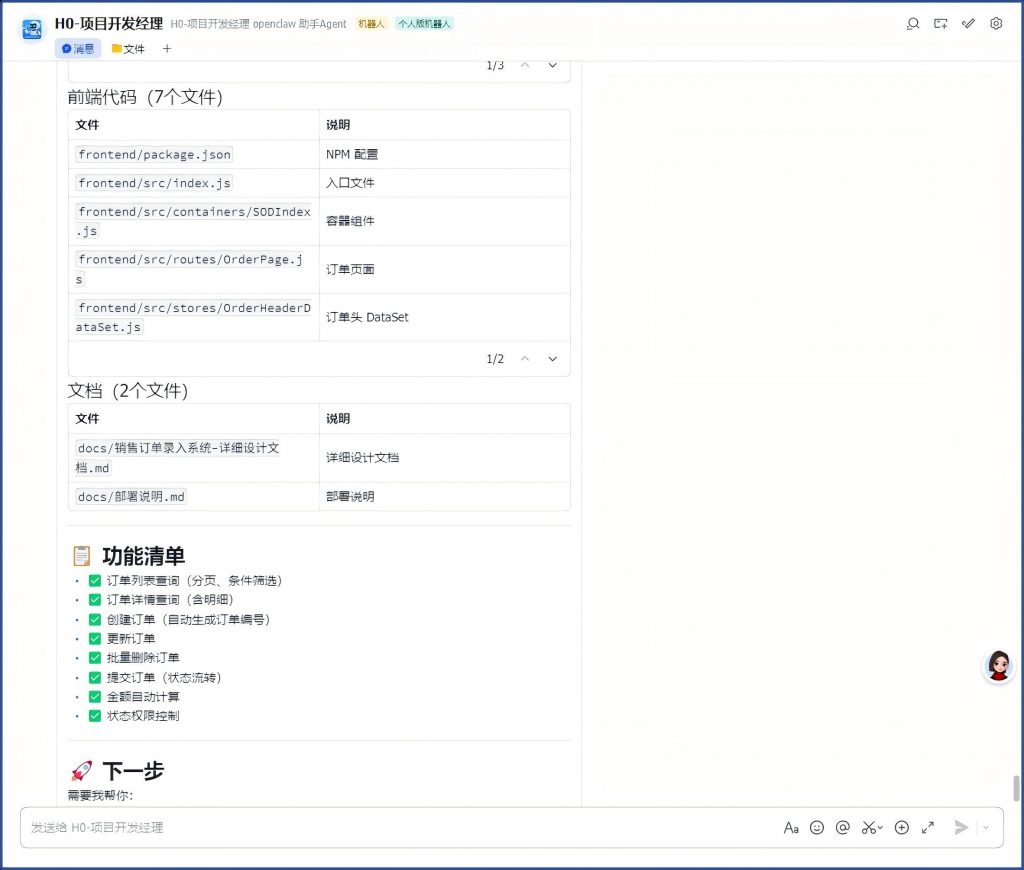Toggle the 批量删除订单 checkbox

tap(95, 658)
